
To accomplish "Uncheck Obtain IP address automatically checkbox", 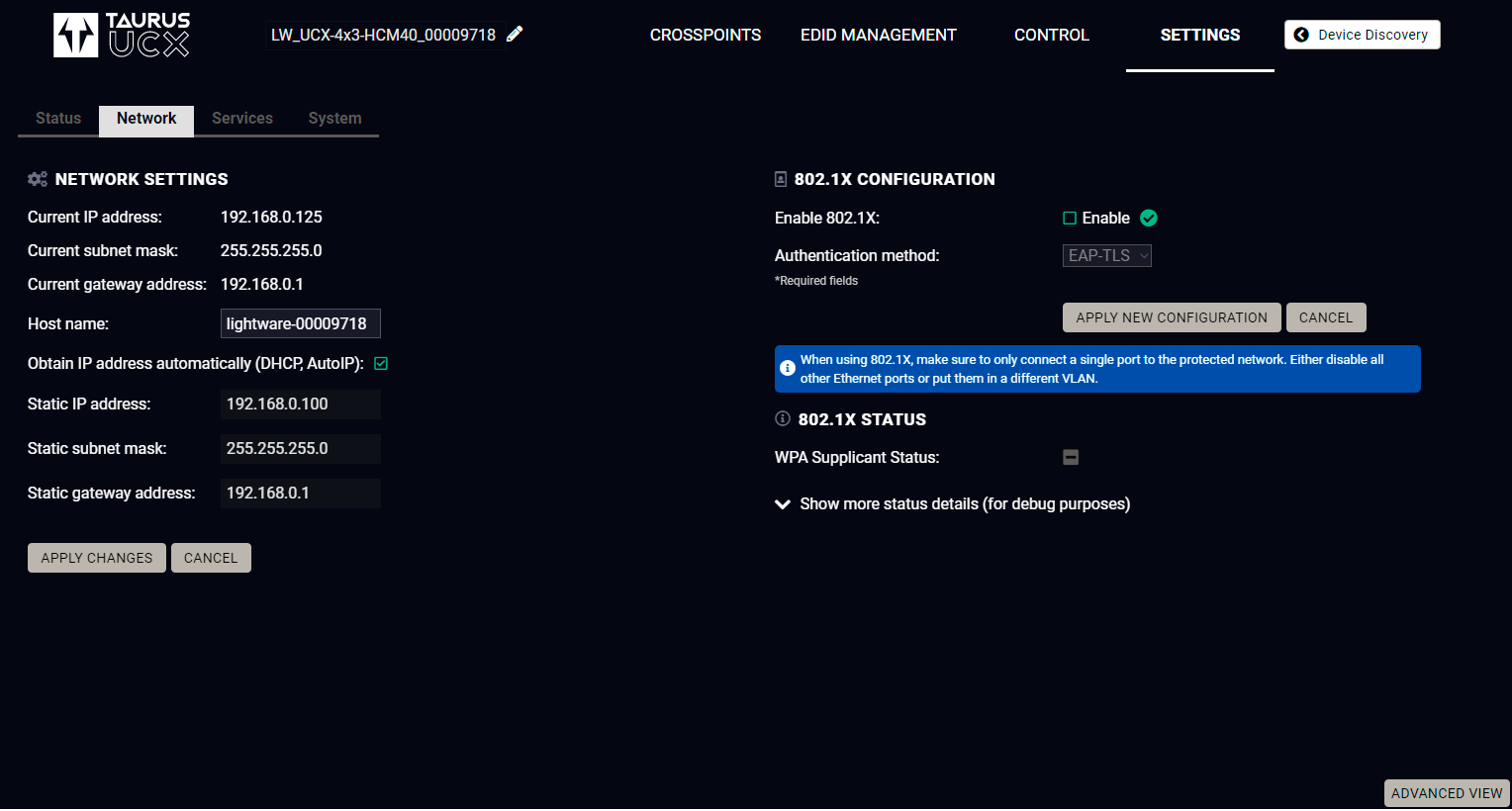I will pos(381,364).
